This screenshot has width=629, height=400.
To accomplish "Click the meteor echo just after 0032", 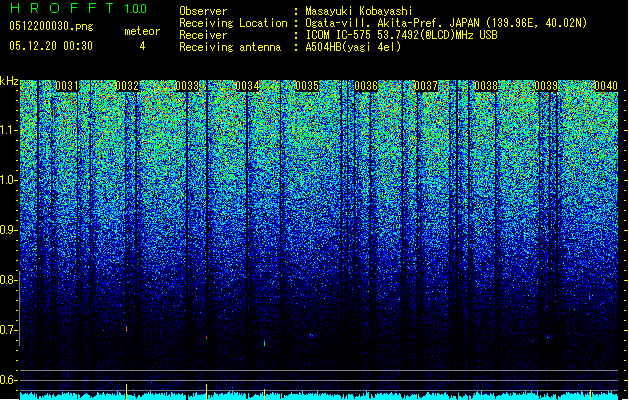I will 126,329.
